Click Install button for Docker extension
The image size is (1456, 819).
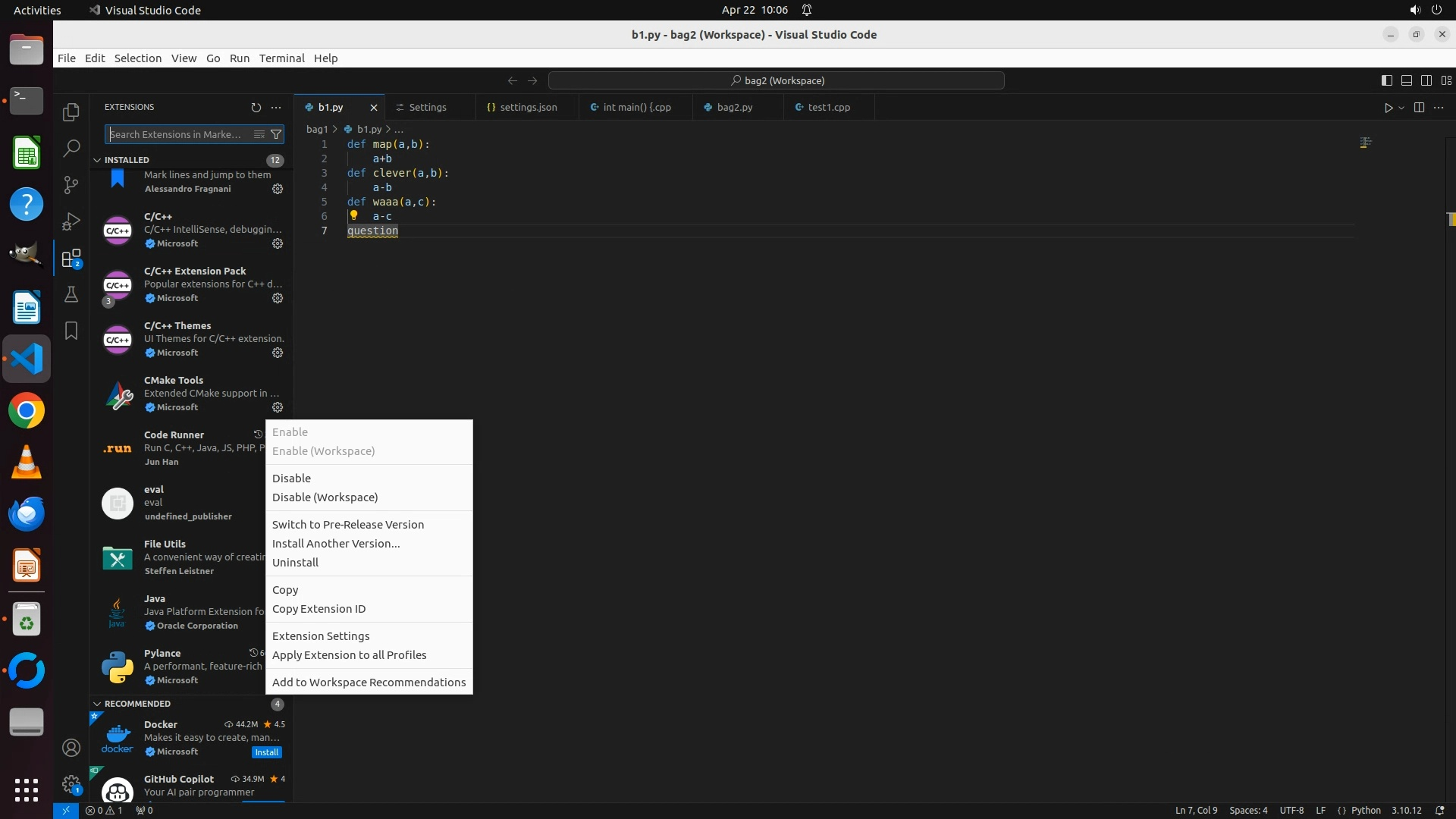[x=266, y=752]
